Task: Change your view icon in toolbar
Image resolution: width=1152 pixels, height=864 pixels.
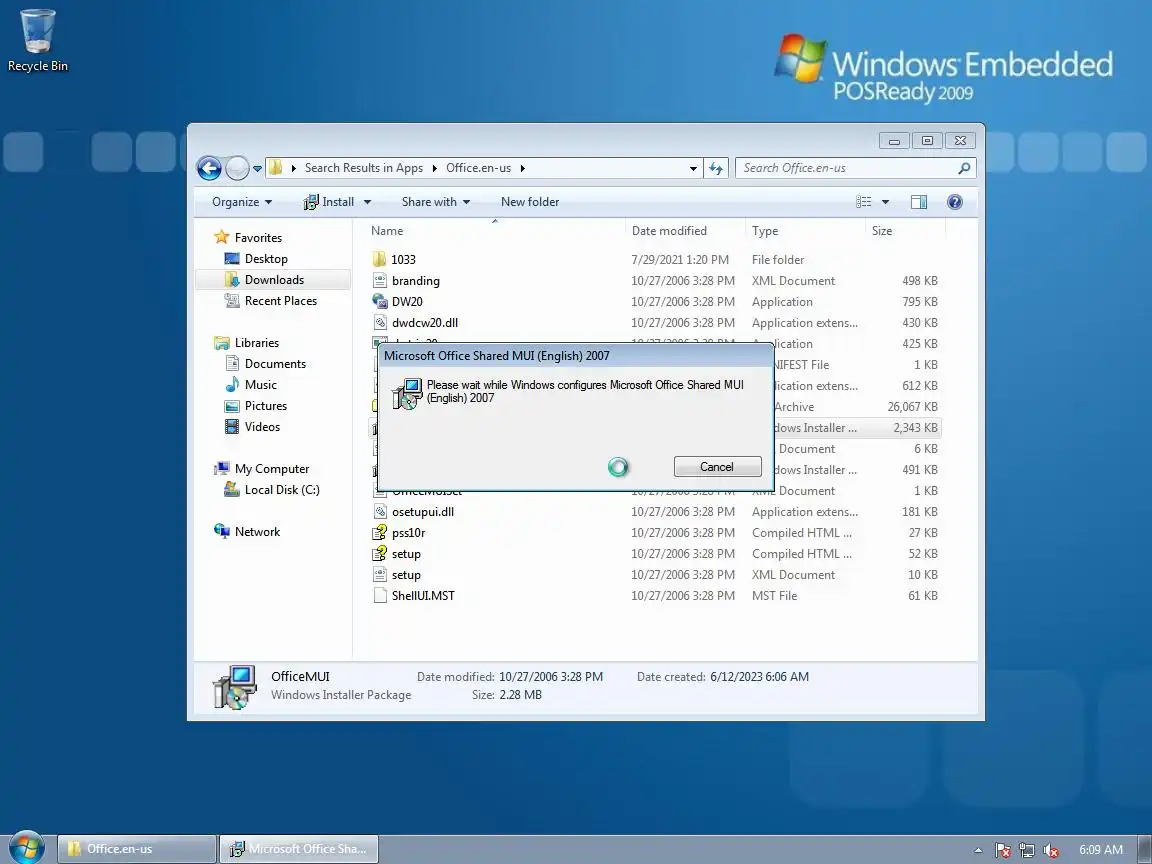Action: 864,202
